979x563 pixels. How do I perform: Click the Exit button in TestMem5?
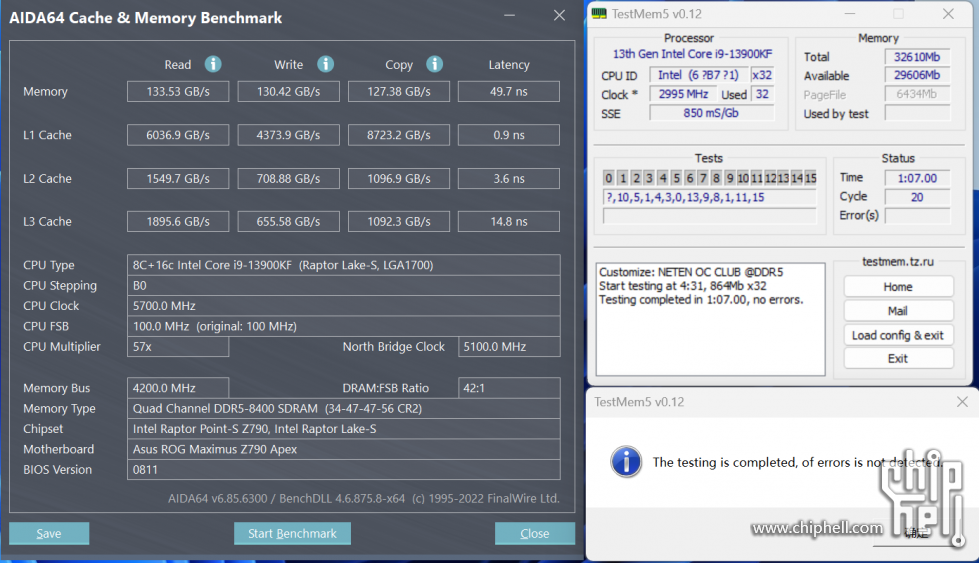(898, 358)
